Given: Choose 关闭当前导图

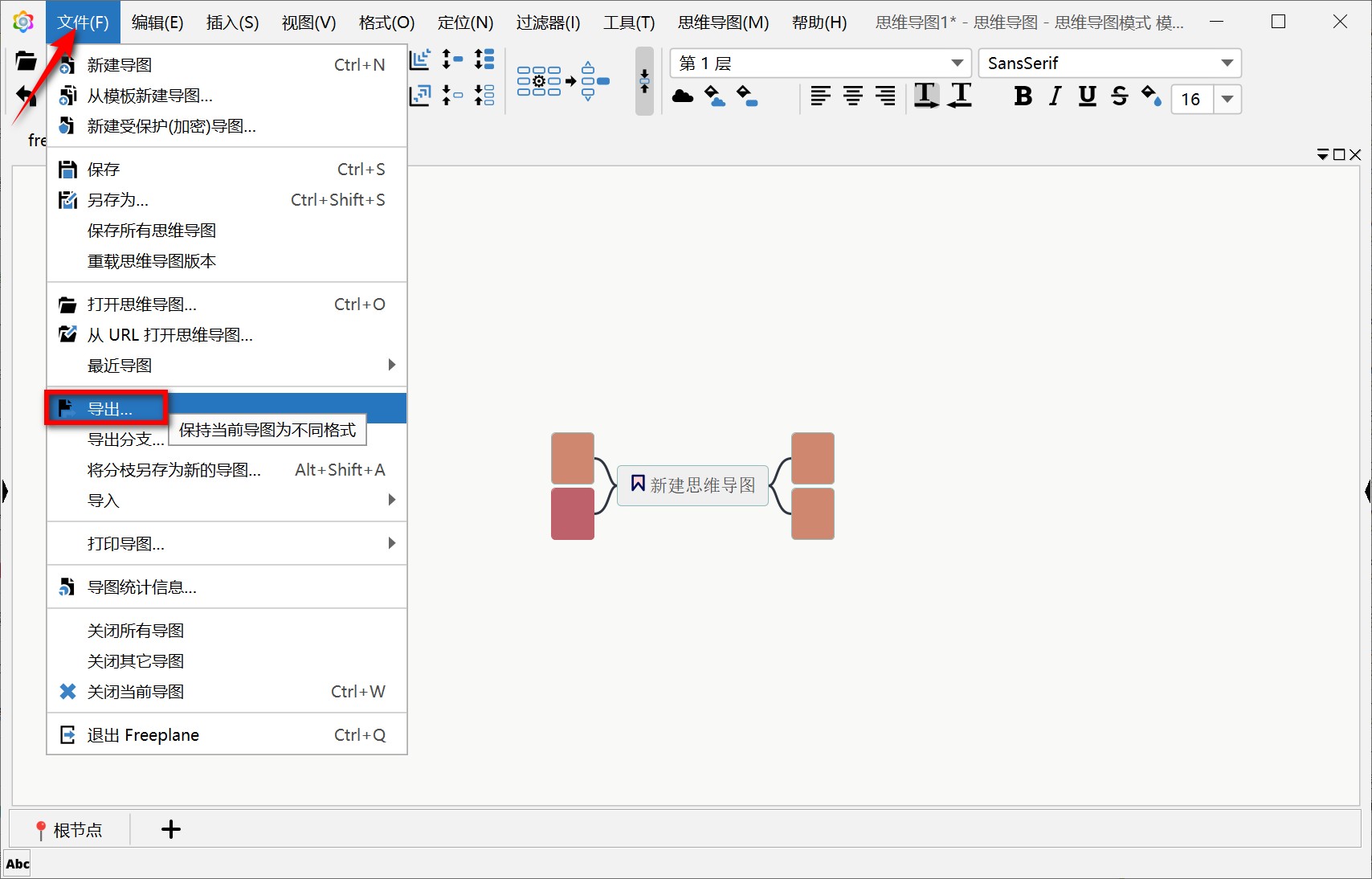Looking at the screenshot, I should tap(227, 692).
